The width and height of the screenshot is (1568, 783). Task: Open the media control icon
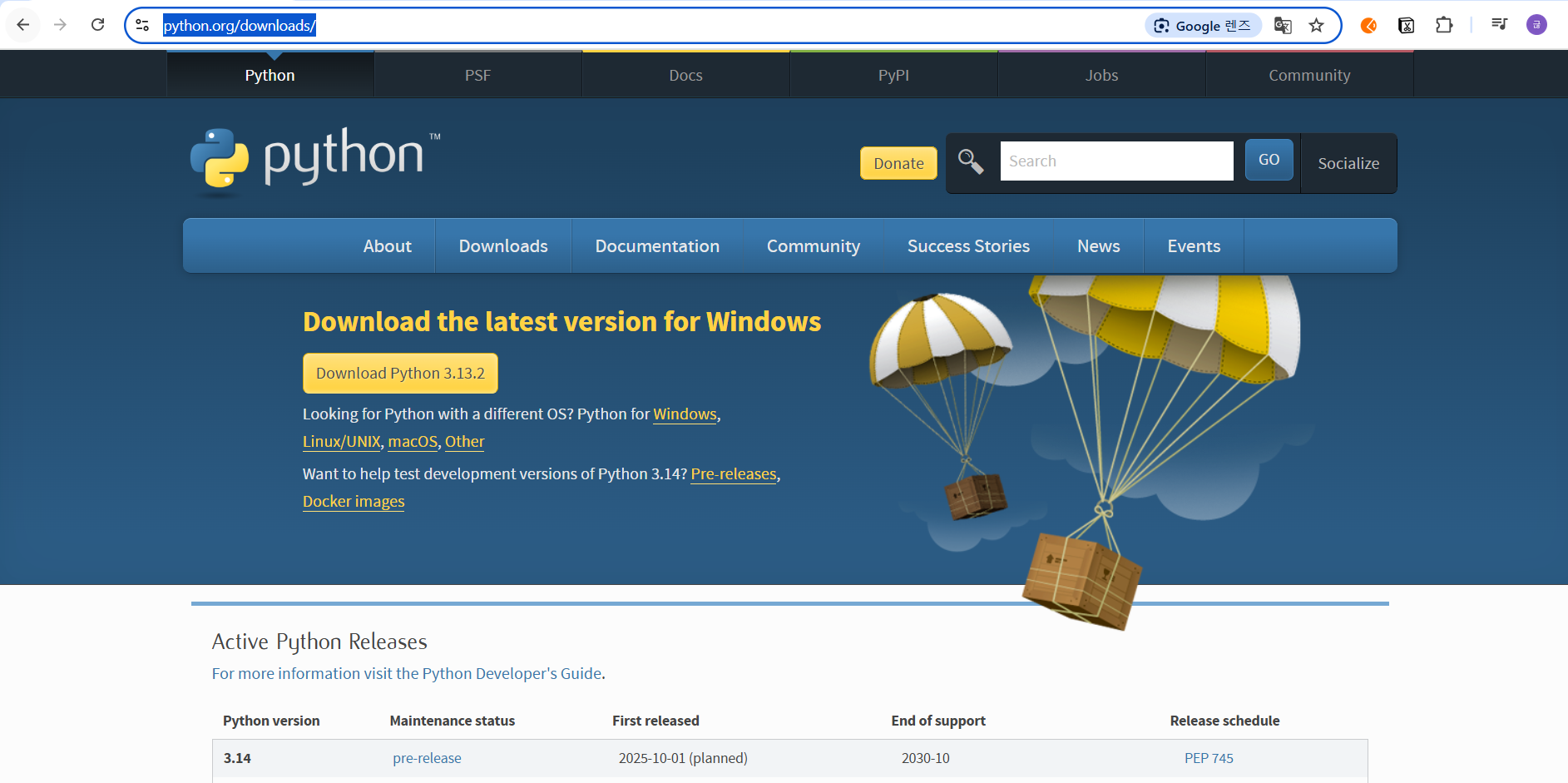click(1499, 24)
